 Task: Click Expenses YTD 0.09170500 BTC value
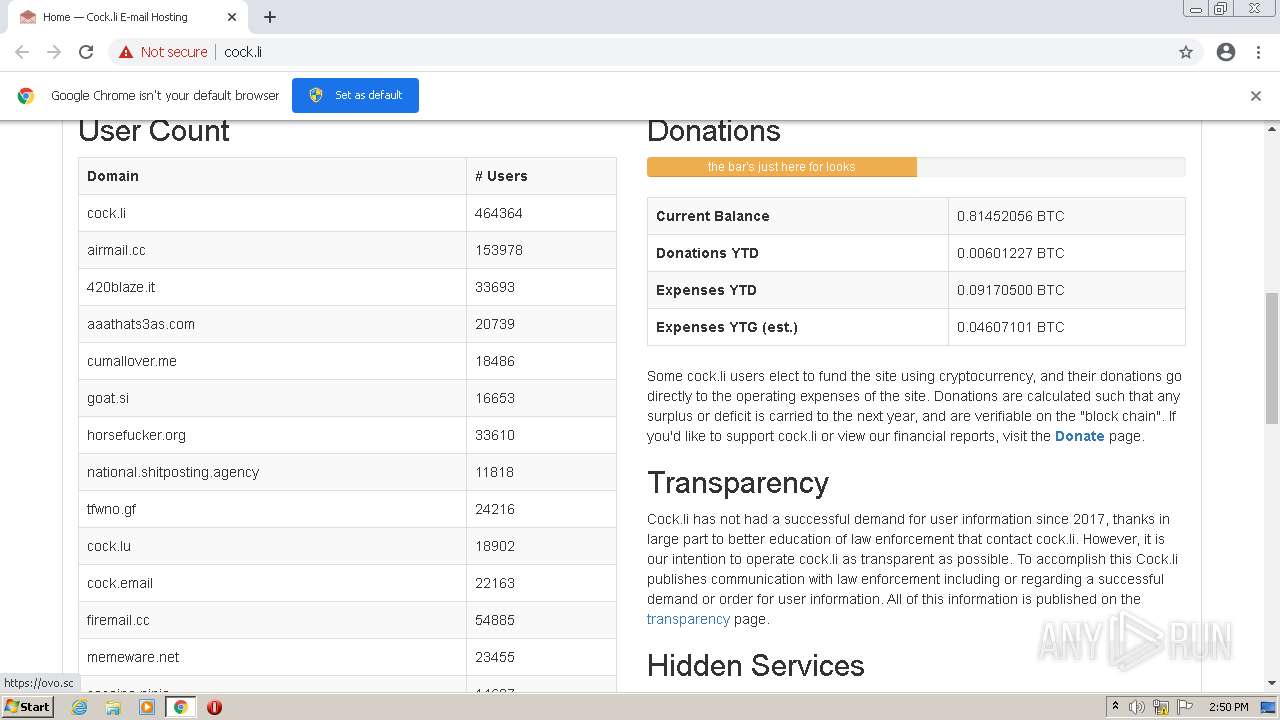click(x=1010, y=290)
